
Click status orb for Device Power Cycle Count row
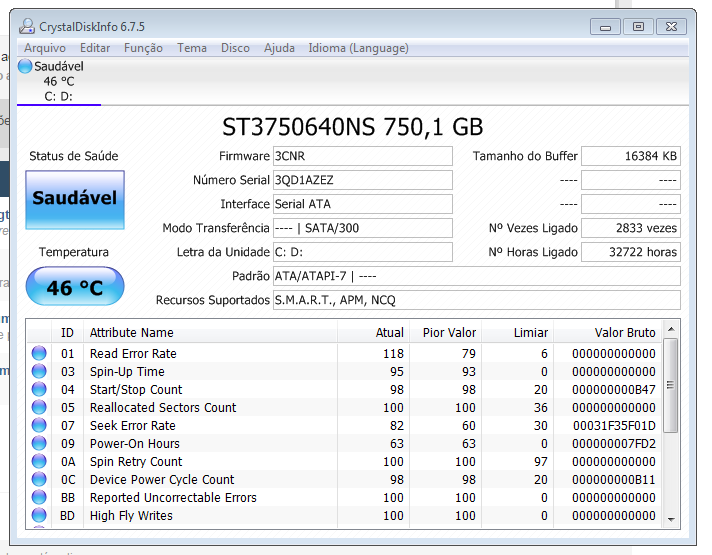(39, 479)
